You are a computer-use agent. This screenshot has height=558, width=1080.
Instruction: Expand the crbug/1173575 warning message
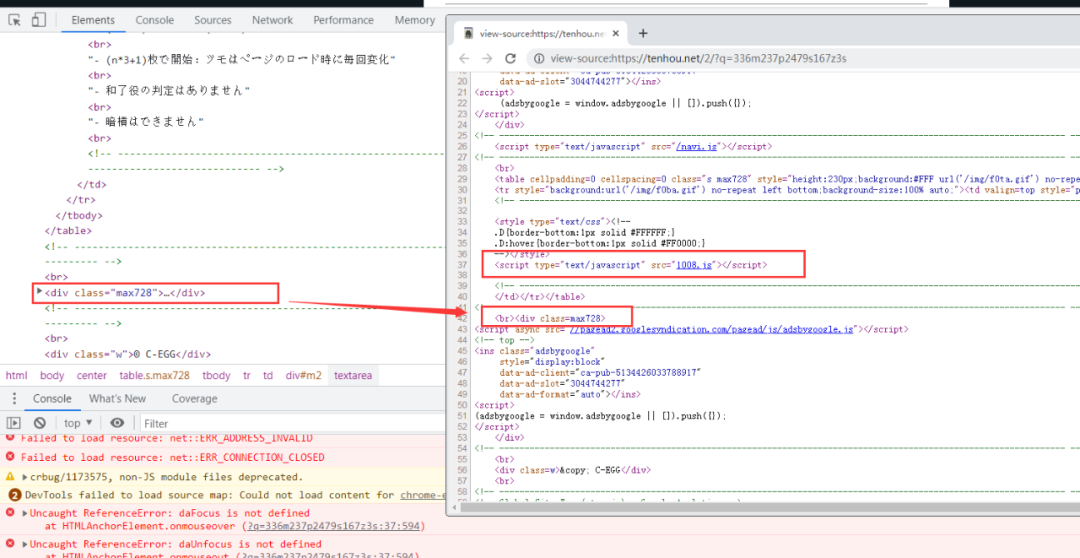pyautogui.click(x=25, y=477)
